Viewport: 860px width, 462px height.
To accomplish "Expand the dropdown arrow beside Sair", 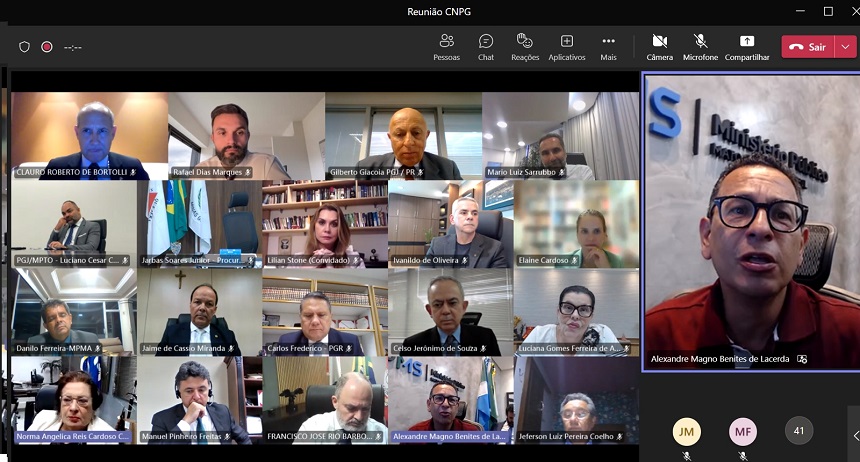I will click(x=846, y=47).
